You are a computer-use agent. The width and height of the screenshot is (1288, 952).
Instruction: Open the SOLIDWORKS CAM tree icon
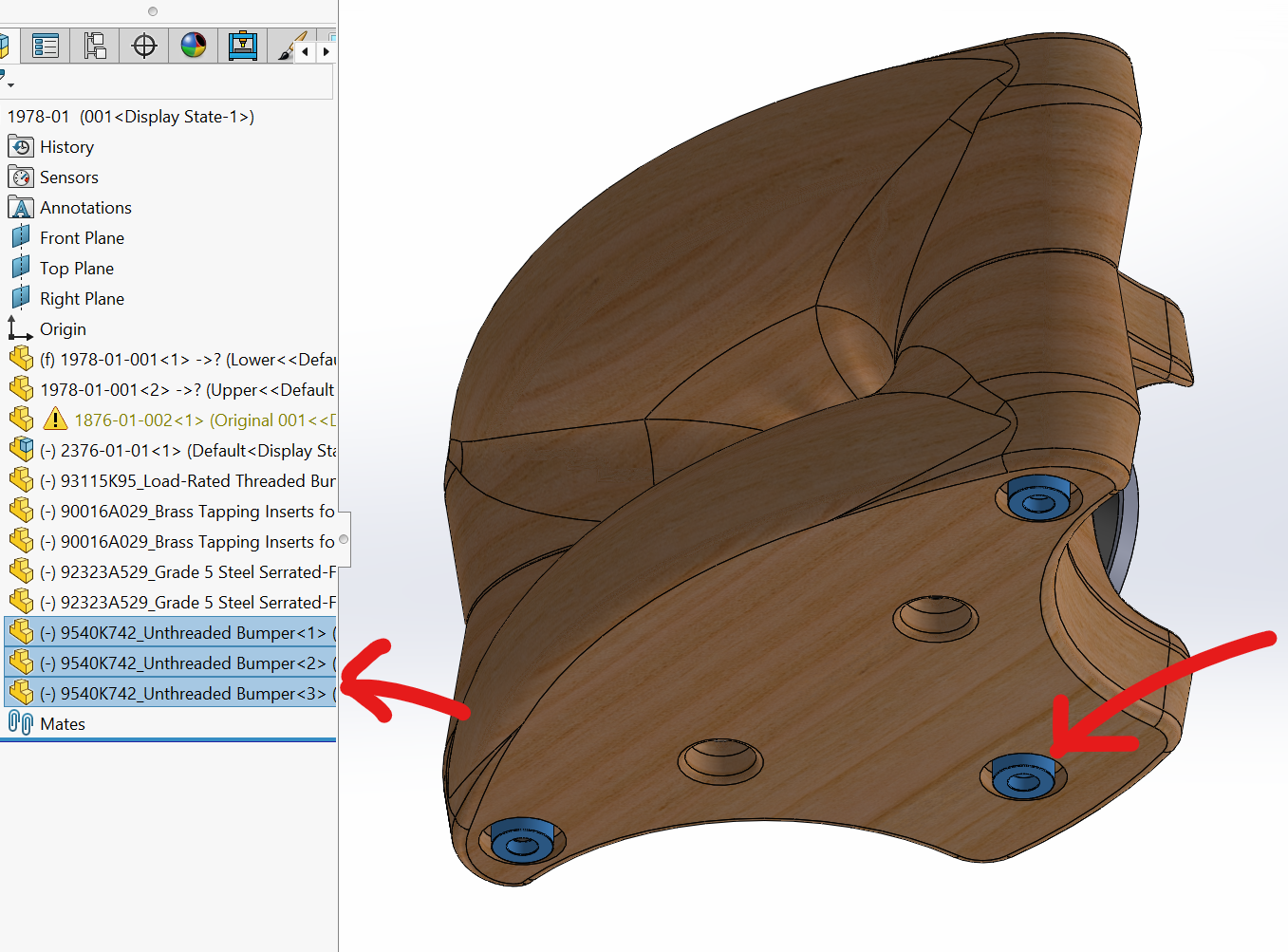pyautogui.click(x=242, y=45)
